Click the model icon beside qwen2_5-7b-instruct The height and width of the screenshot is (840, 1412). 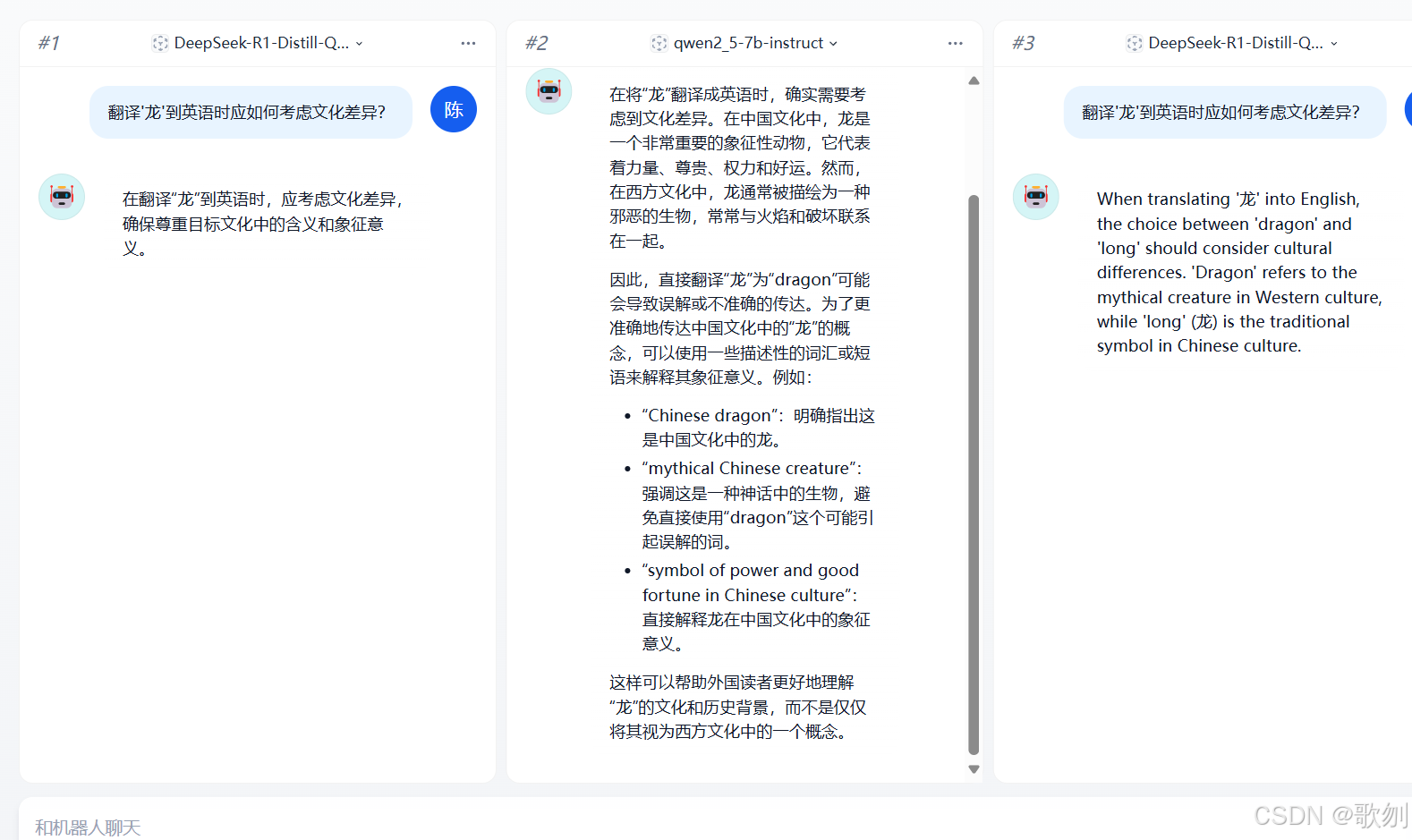click(x=659, y=43)
